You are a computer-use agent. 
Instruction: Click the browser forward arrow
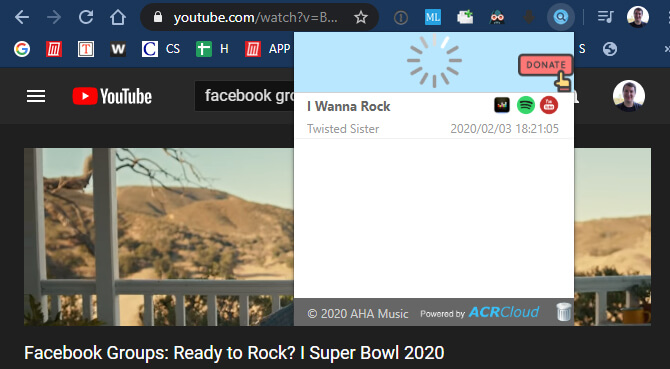pos(54,18)
